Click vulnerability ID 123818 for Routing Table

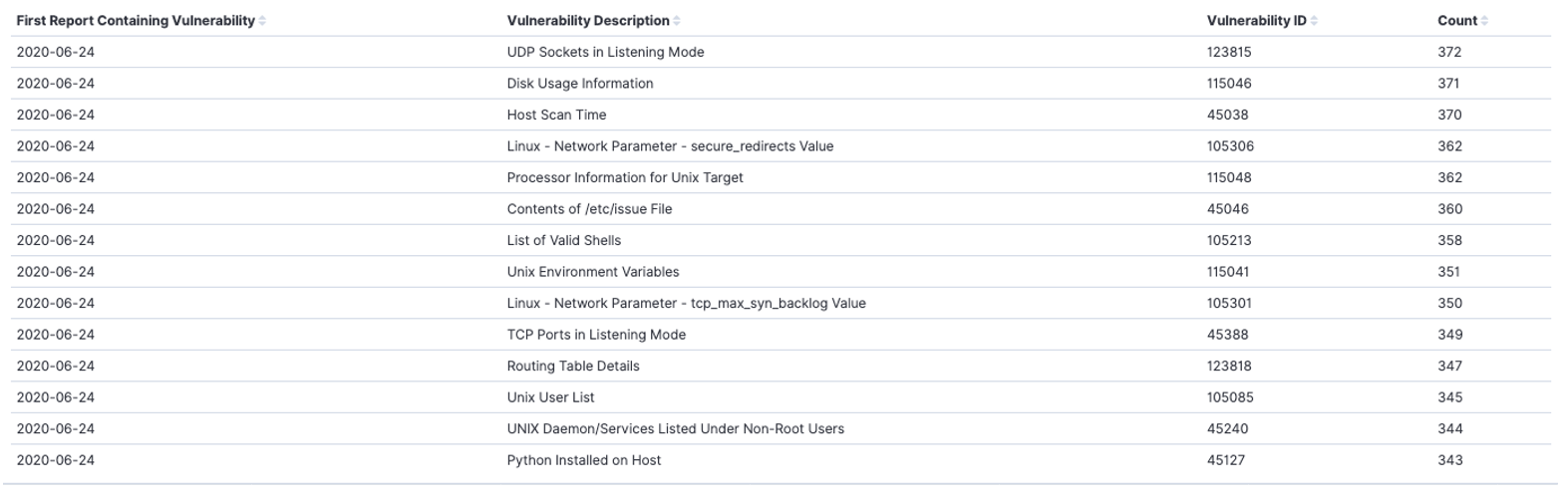(1228, 366)
